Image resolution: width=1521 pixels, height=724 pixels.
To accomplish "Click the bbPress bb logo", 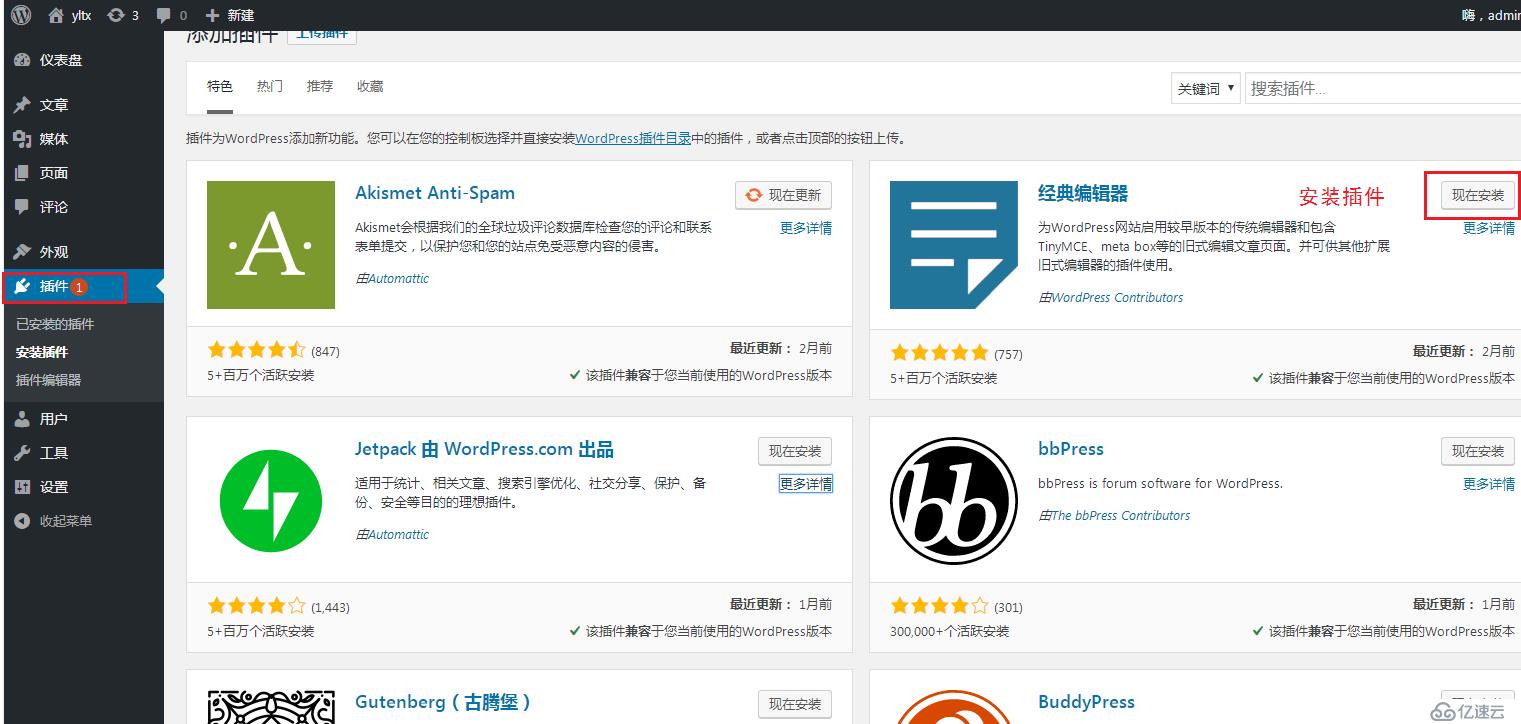I will click(x=954, y=500).
